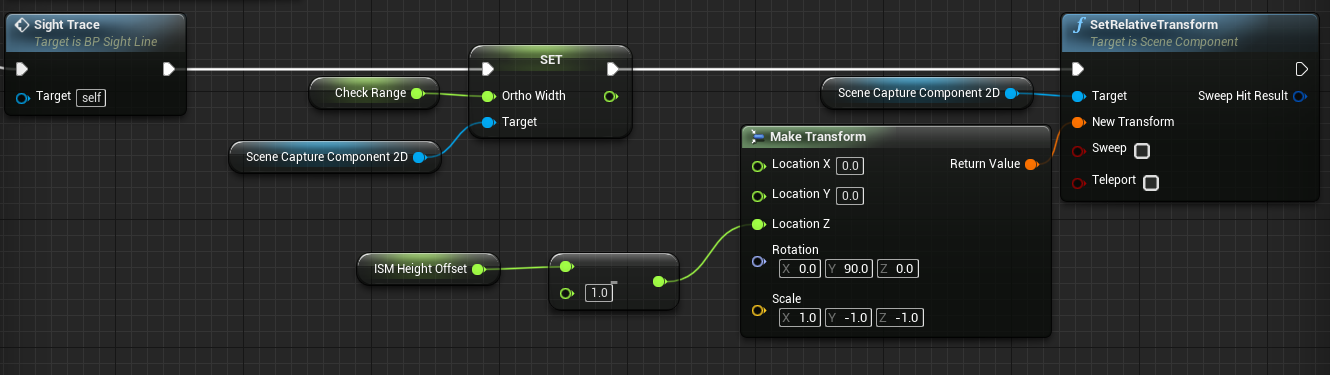Click the Sight Trace execution input pin
This screenshot has height=375, width=1330.
[x=22, y=69]
